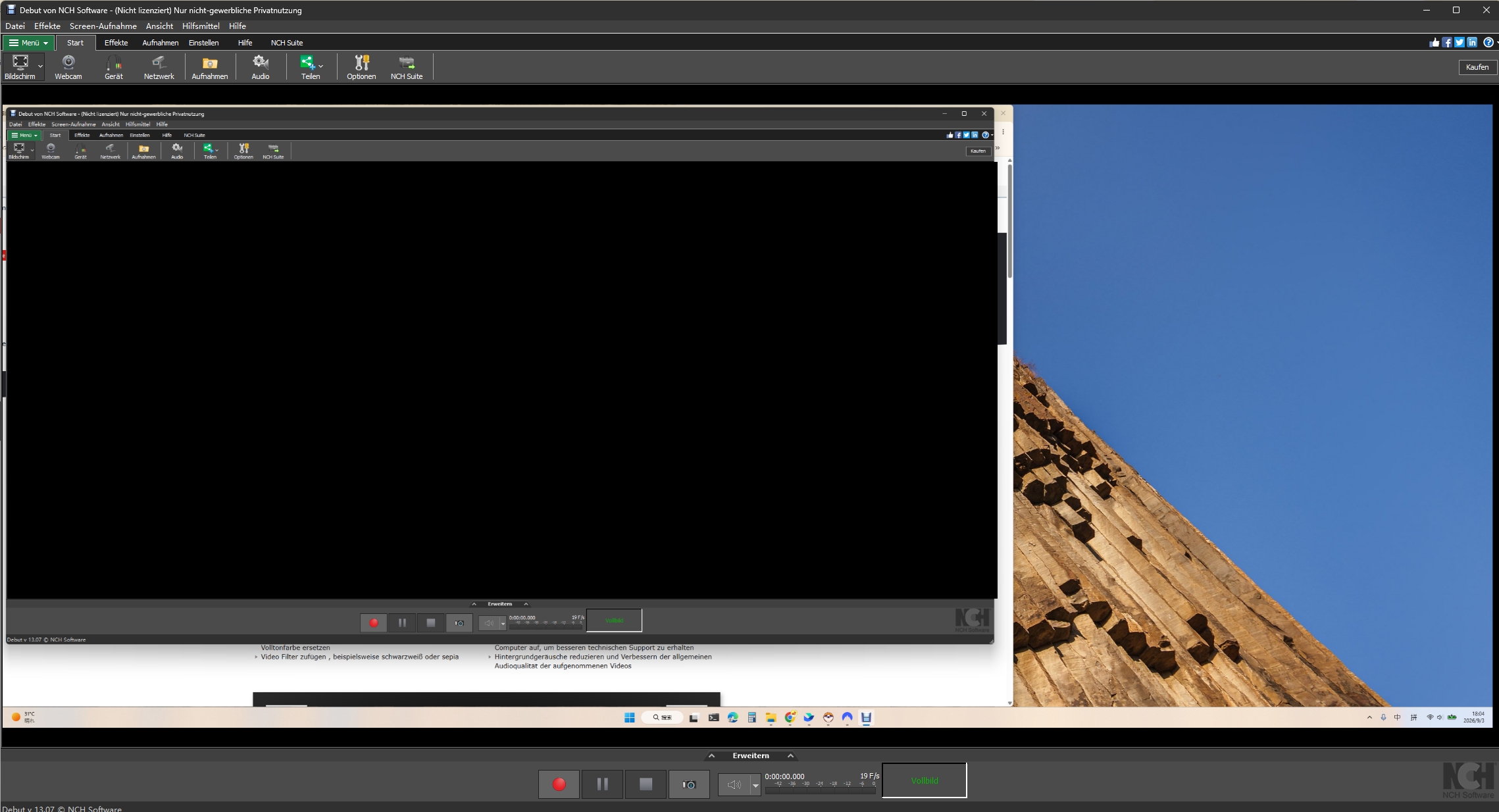Click the bottom status text Debut v 13.07
Screen dimensions: 1499x812
pos(62,809)
